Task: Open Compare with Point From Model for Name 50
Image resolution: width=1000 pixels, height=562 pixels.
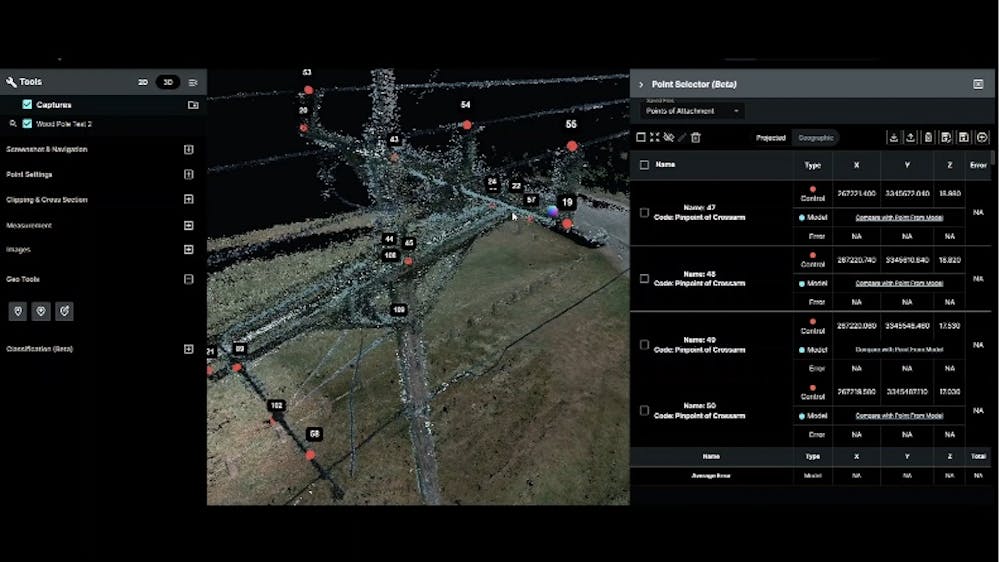Action: [x=899, y=416]
